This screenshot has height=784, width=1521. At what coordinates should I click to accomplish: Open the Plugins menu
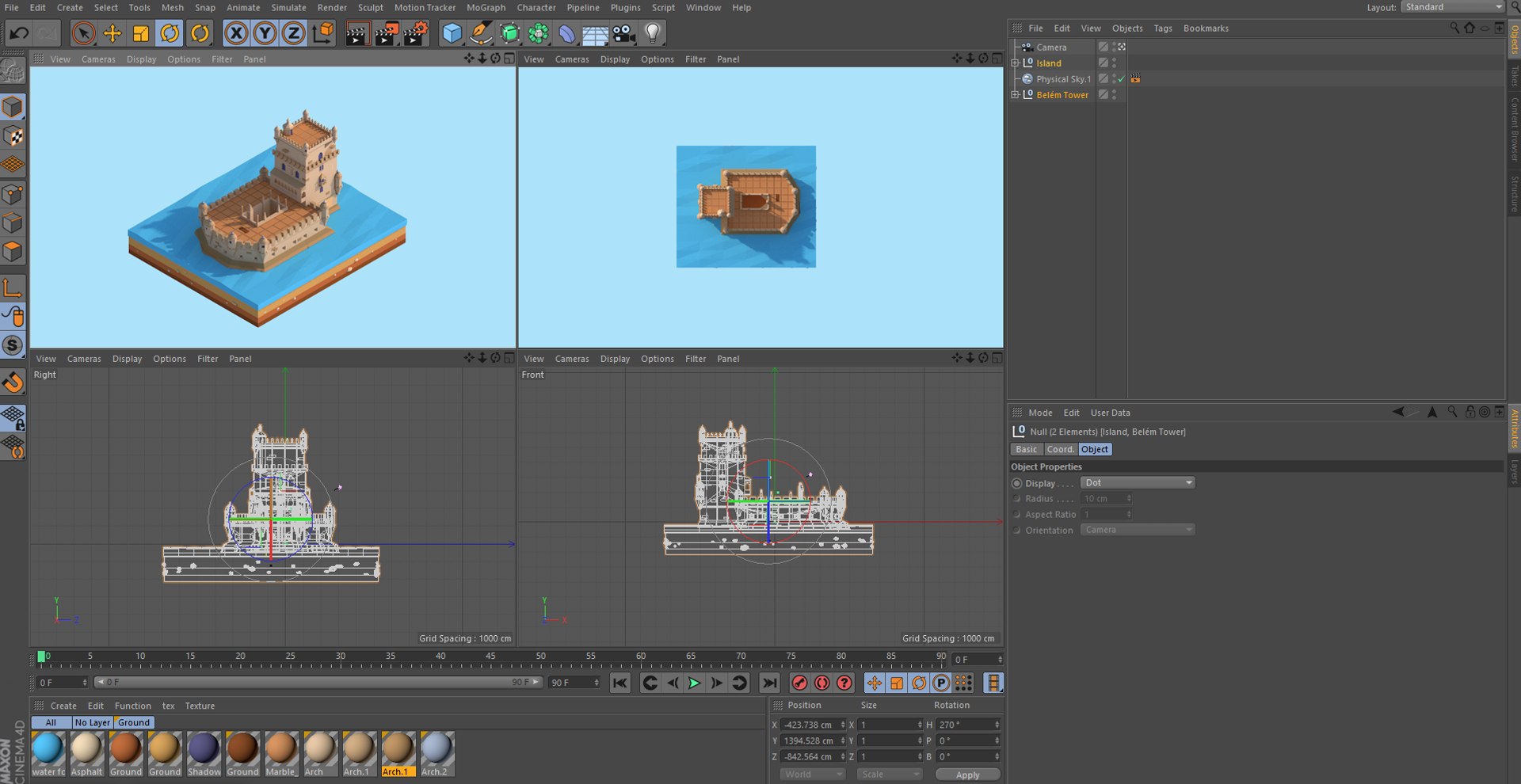click(625, 7)
